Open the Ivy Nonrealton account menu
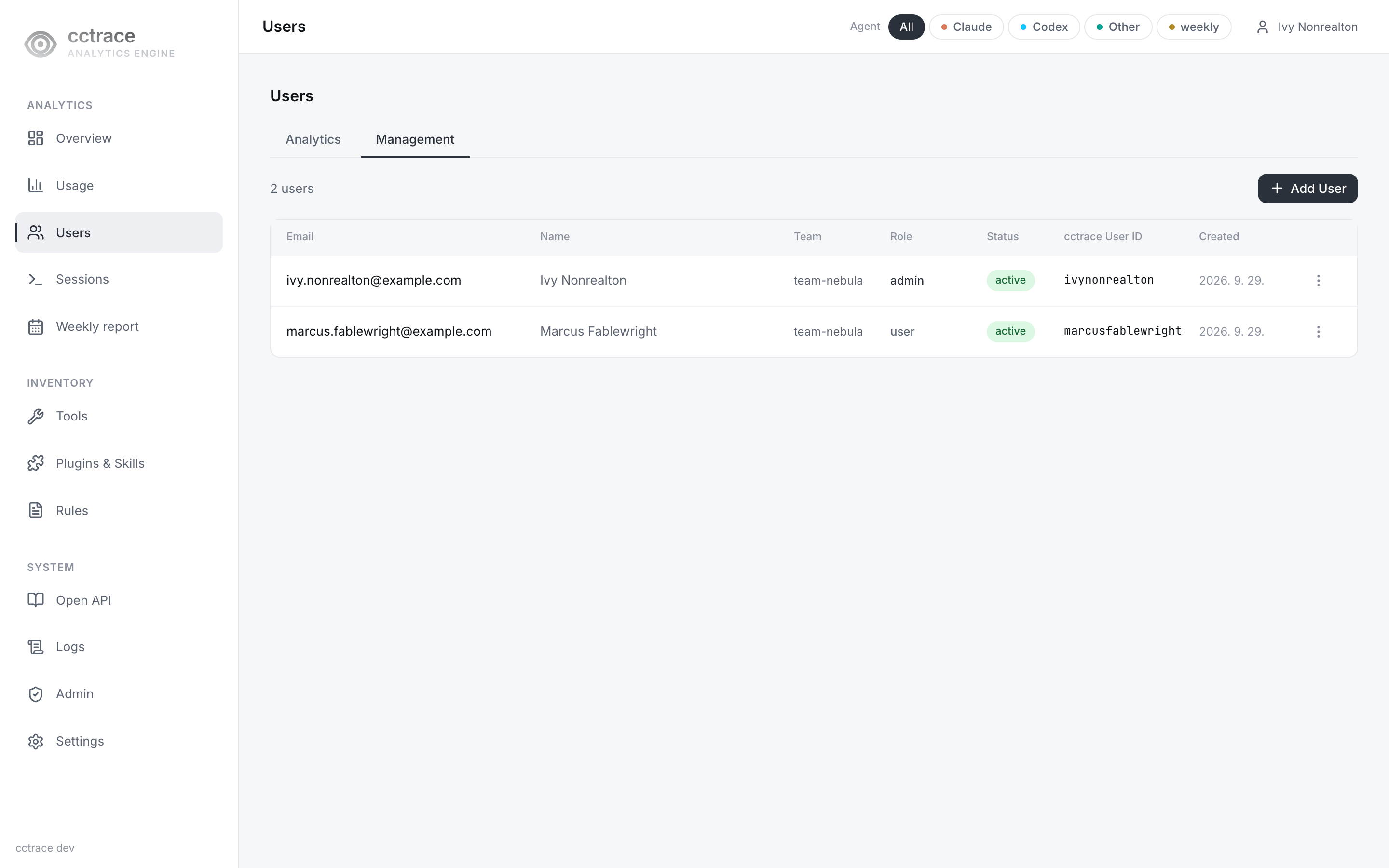Image resolution: width=1389 pixels, height=868 pixels. [1307, 27]
